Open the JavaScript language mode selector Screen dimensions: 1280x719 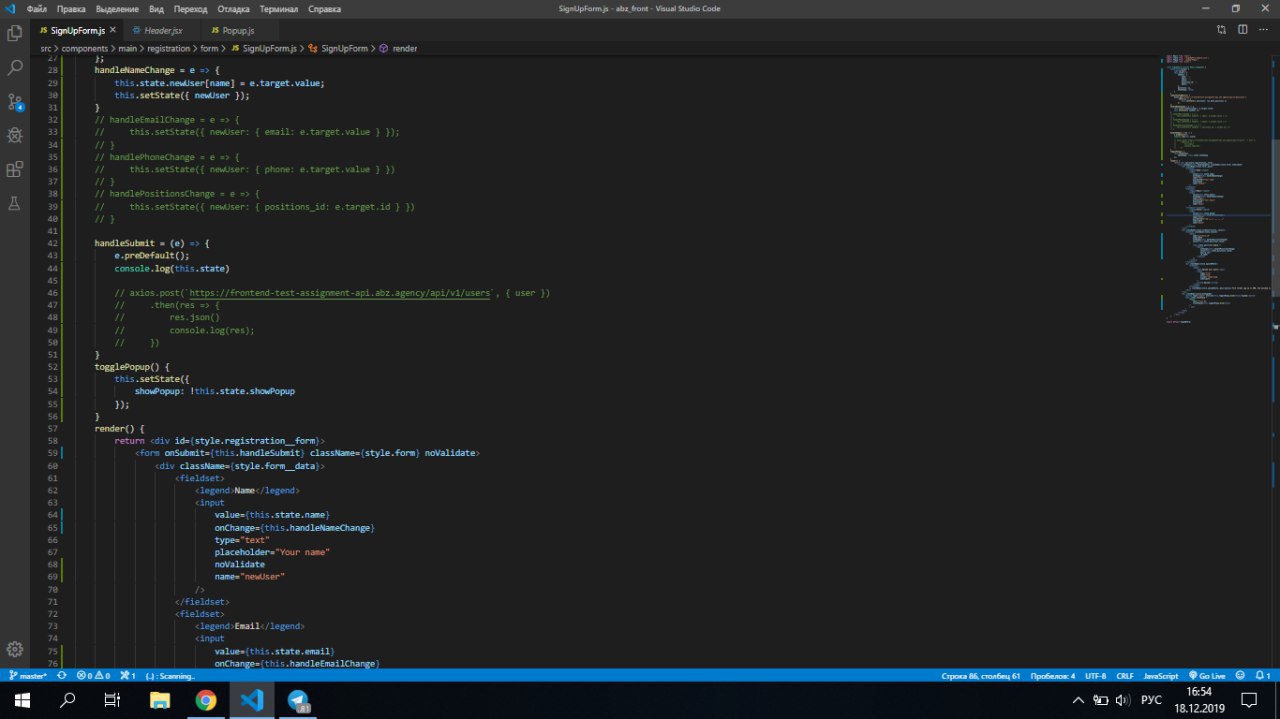[1160, 676]
